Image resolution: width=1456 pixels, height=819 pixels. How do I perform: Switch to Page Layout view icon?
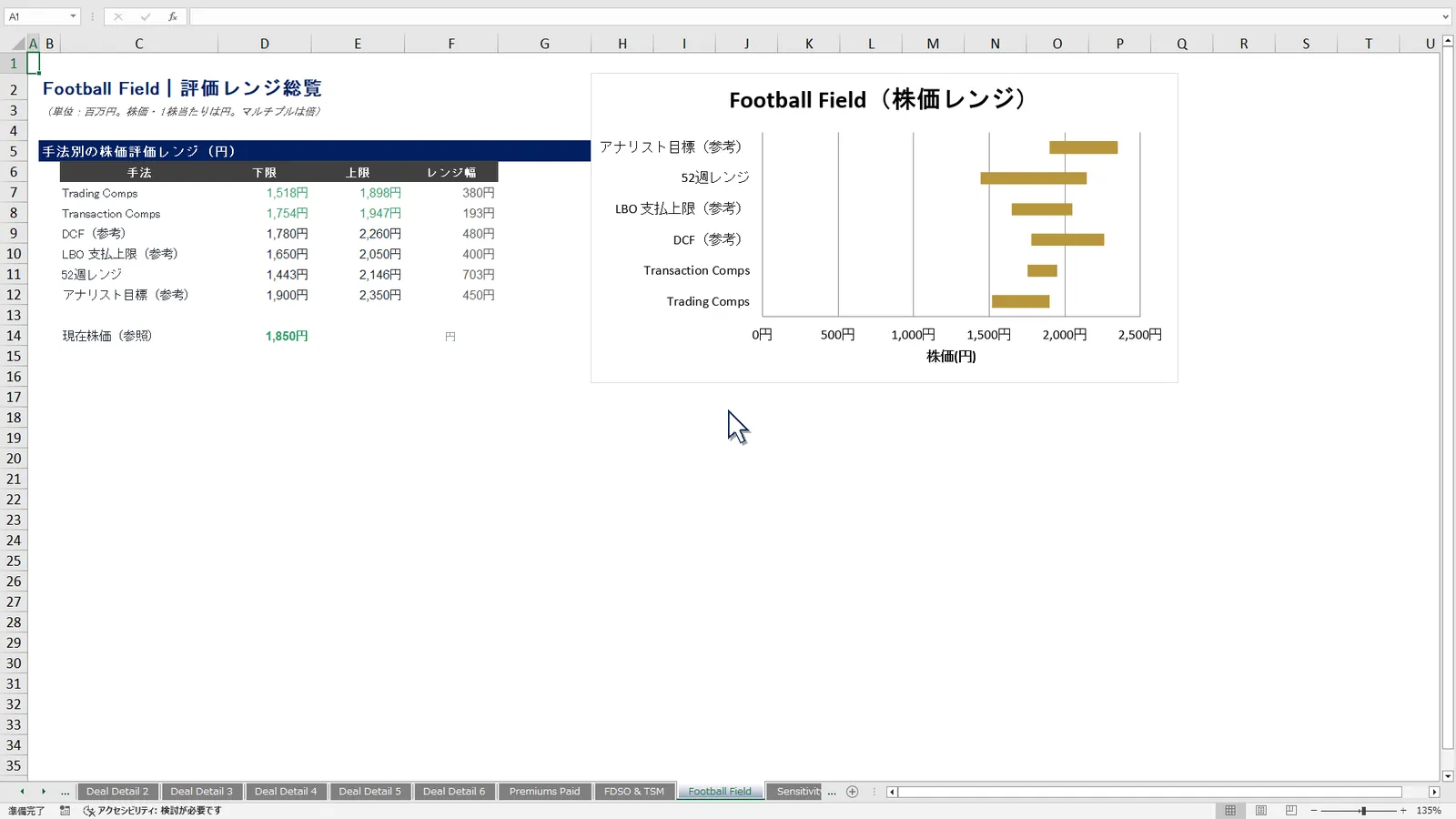pos(1260,810)
